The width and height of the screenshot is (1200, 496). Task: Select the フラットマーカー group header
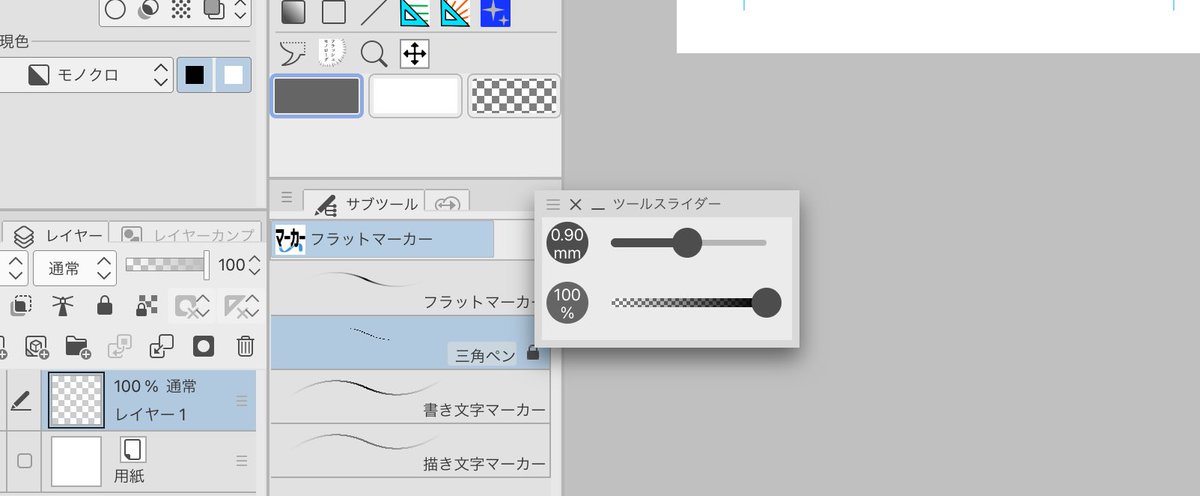(x=383, y=239)
